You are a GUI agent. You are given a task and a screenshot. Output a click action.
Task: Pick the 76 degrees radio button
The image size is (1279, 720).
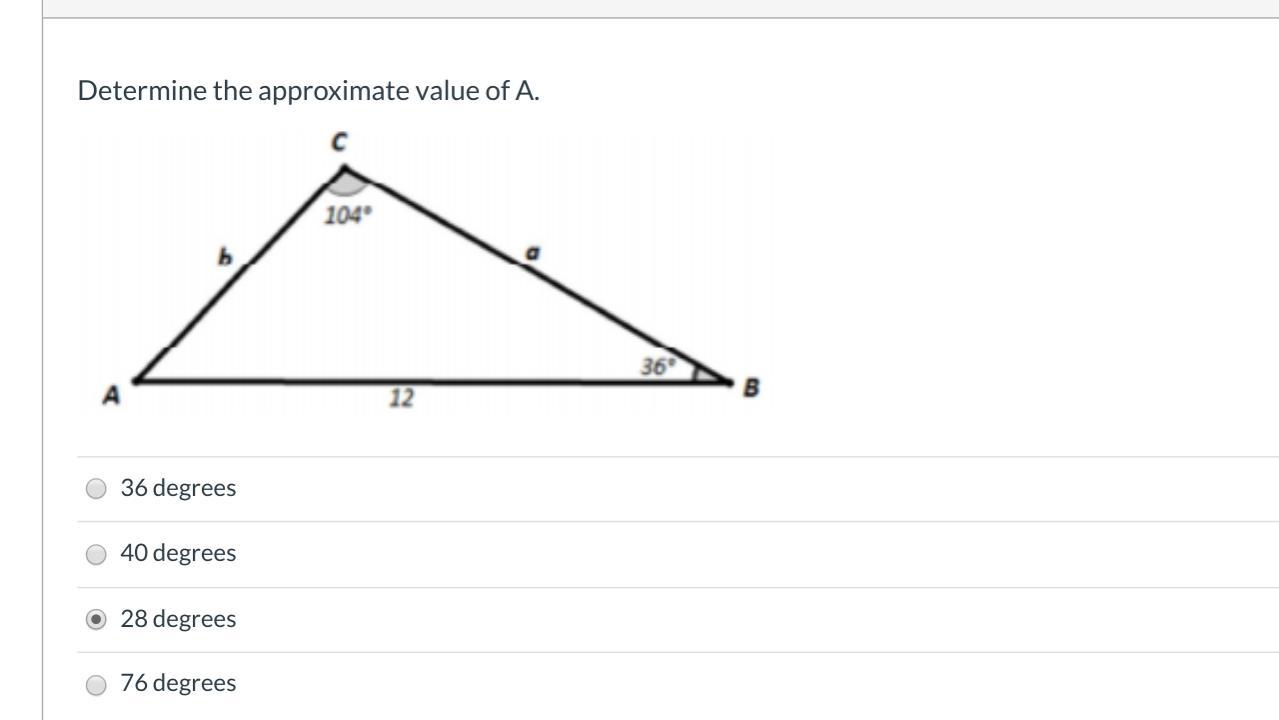click(96, 685)
